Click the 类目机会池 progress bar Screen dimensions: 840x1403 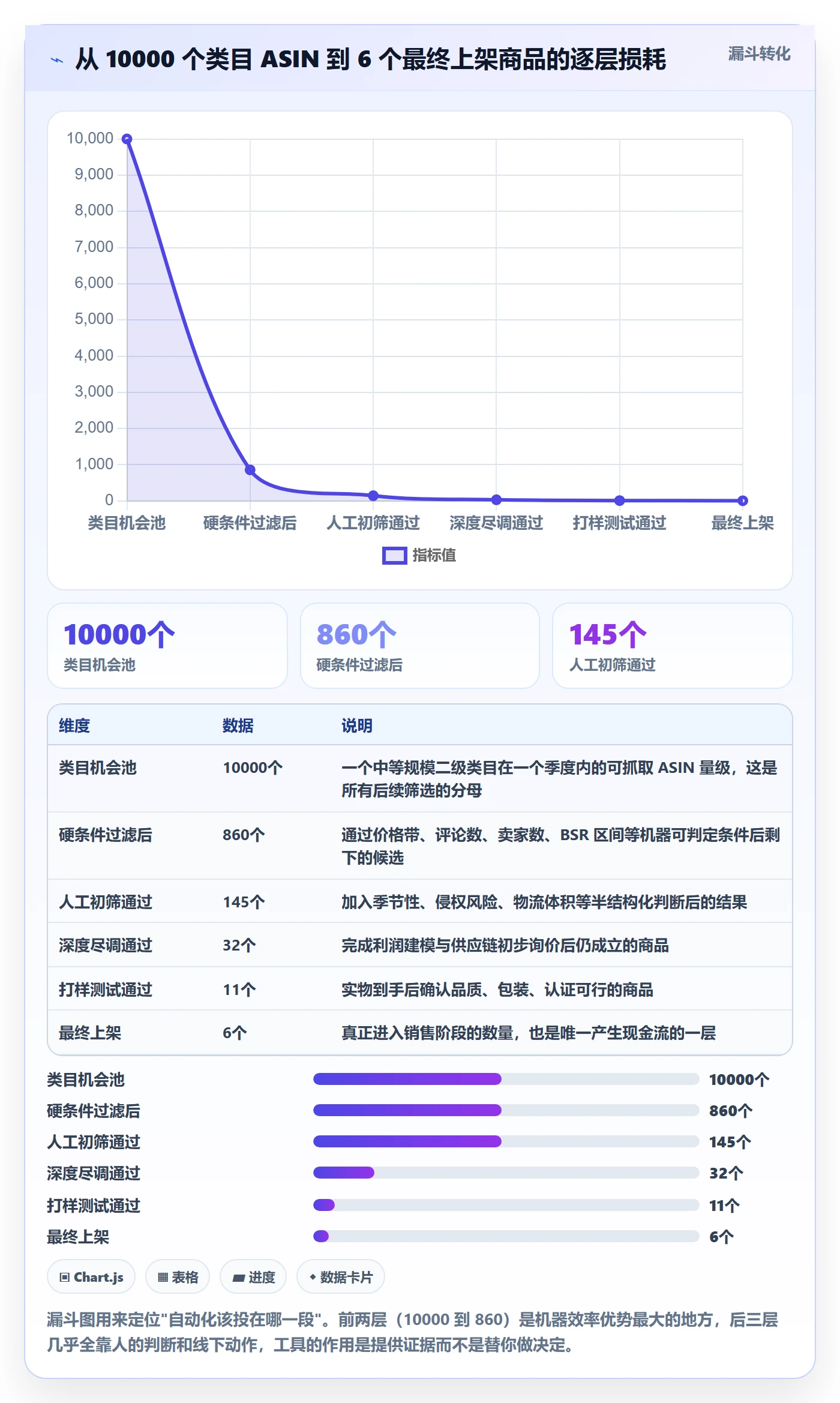506,1079
